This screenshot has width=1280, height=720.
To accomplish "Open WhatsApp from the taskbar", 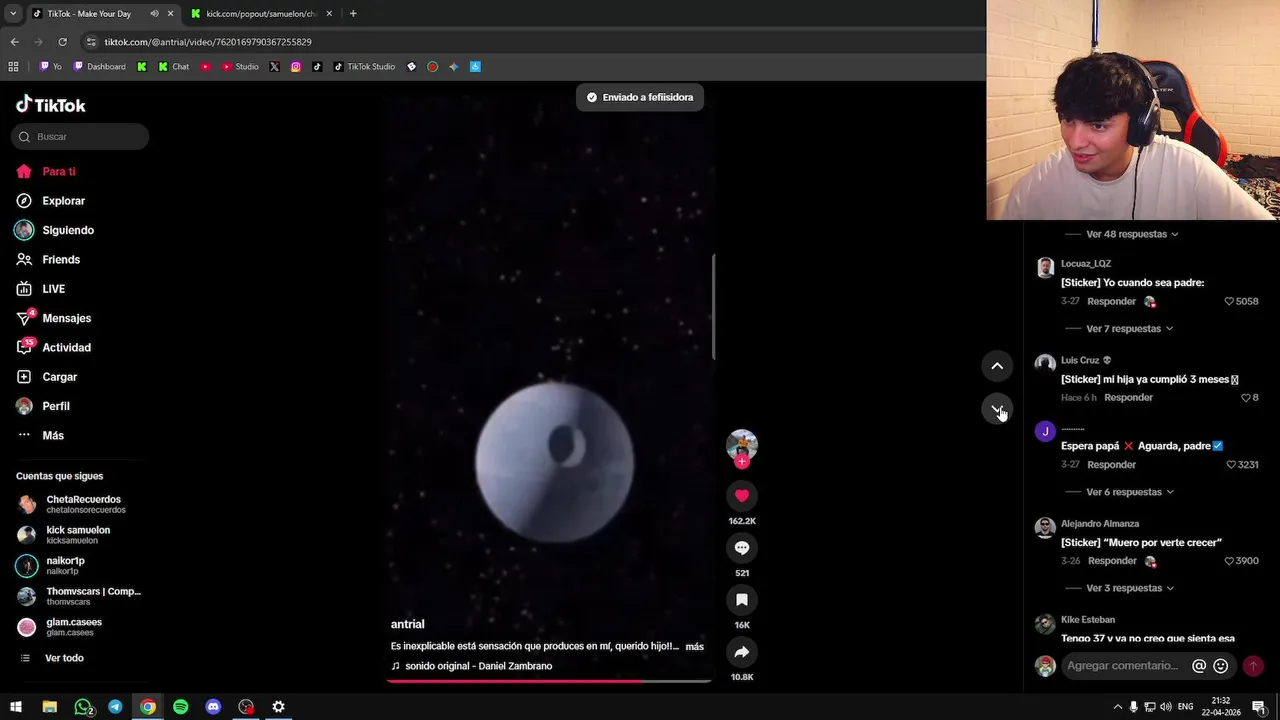I will click(83, 707).
